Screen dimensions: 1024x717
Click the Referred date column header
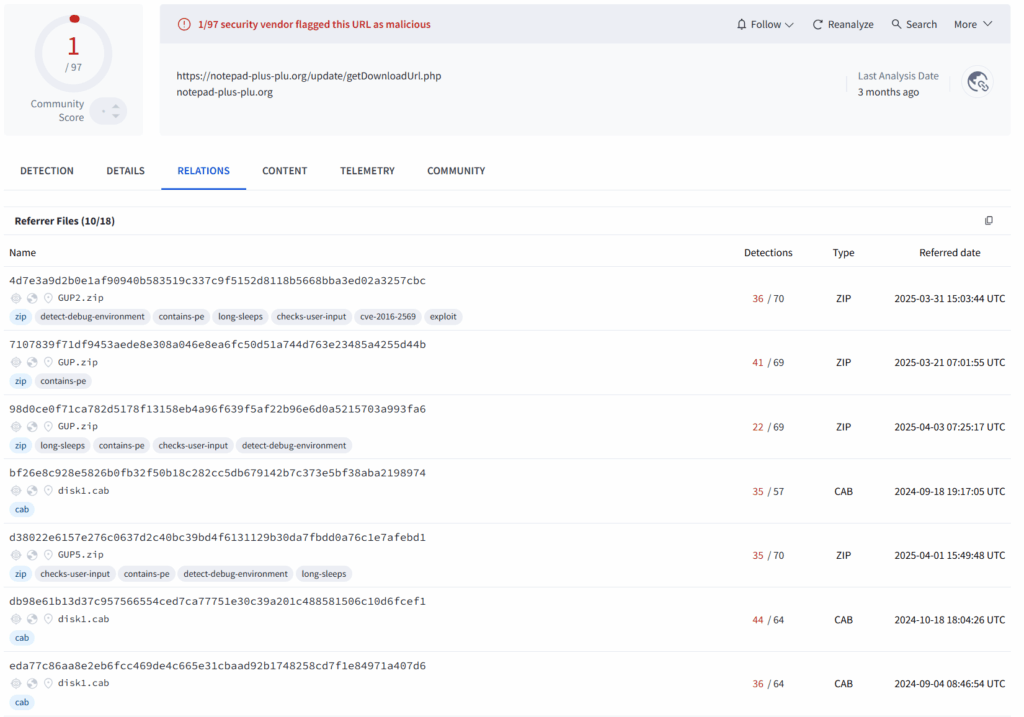950,253
